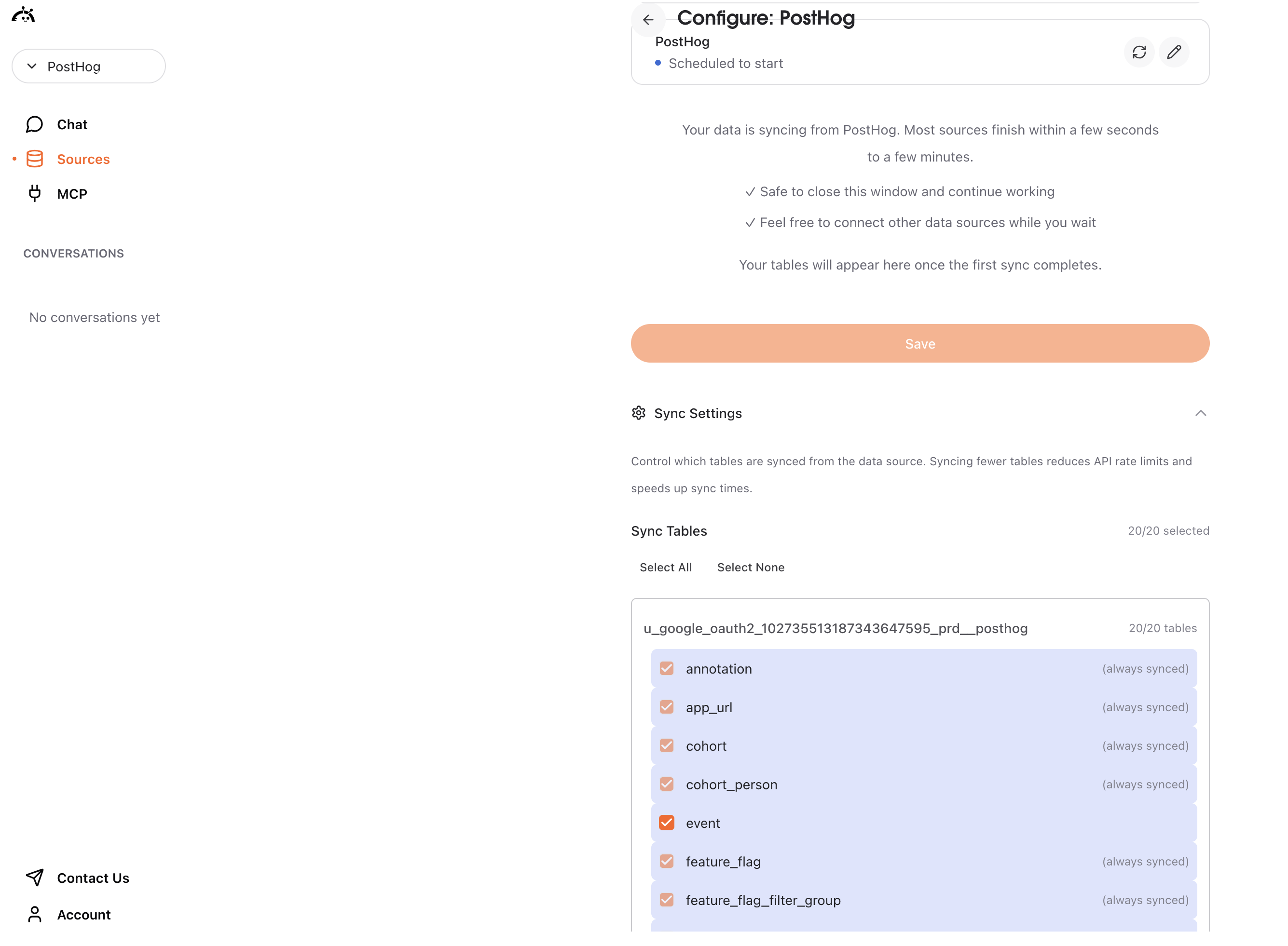Click the Sources database icon
This screenshot has height=946, width=1288.
[34, 159]
